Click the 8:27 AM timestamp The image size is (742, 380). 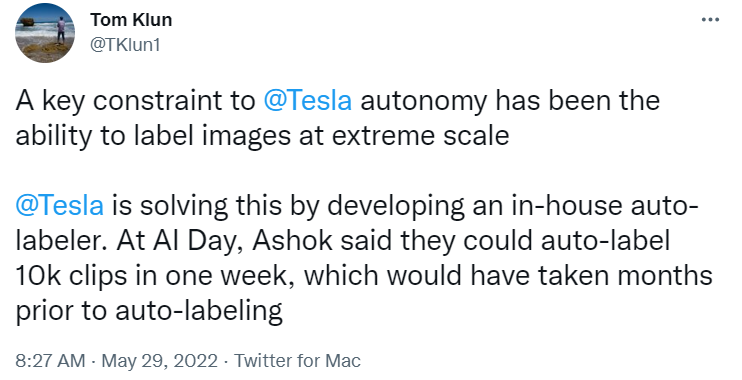tap(51, 361)
